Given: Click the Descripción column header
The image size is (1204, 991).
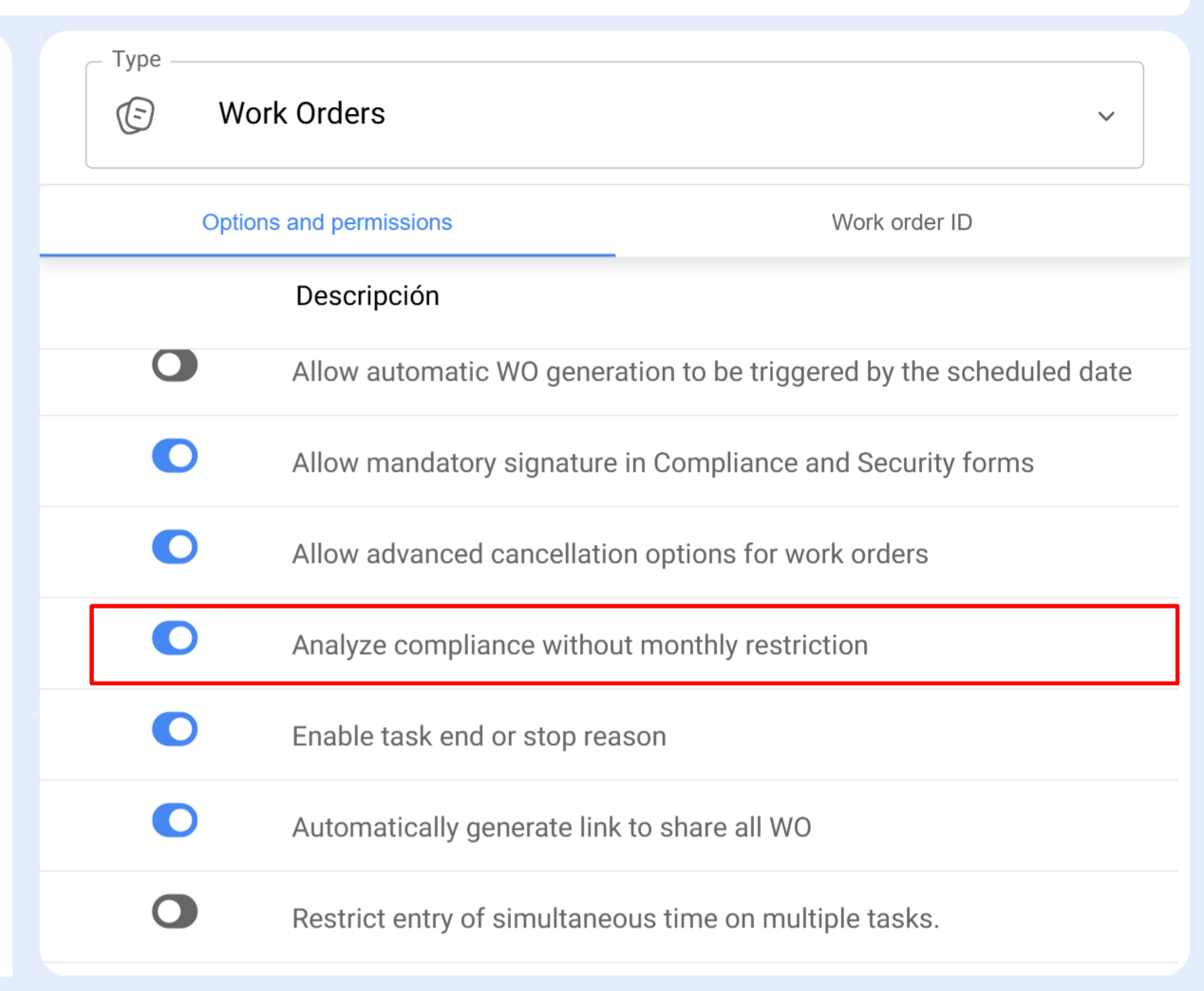Looking at the screenshot, I should (x=367, y=296).
